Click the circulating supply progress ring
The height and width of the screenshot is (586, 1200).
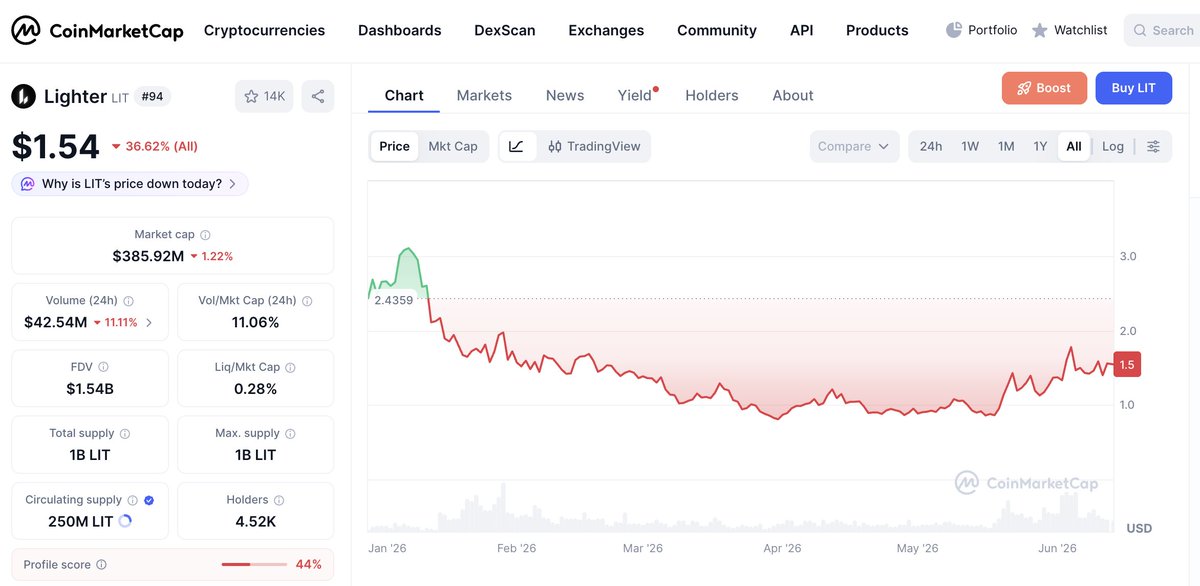(x=125, y=521)
